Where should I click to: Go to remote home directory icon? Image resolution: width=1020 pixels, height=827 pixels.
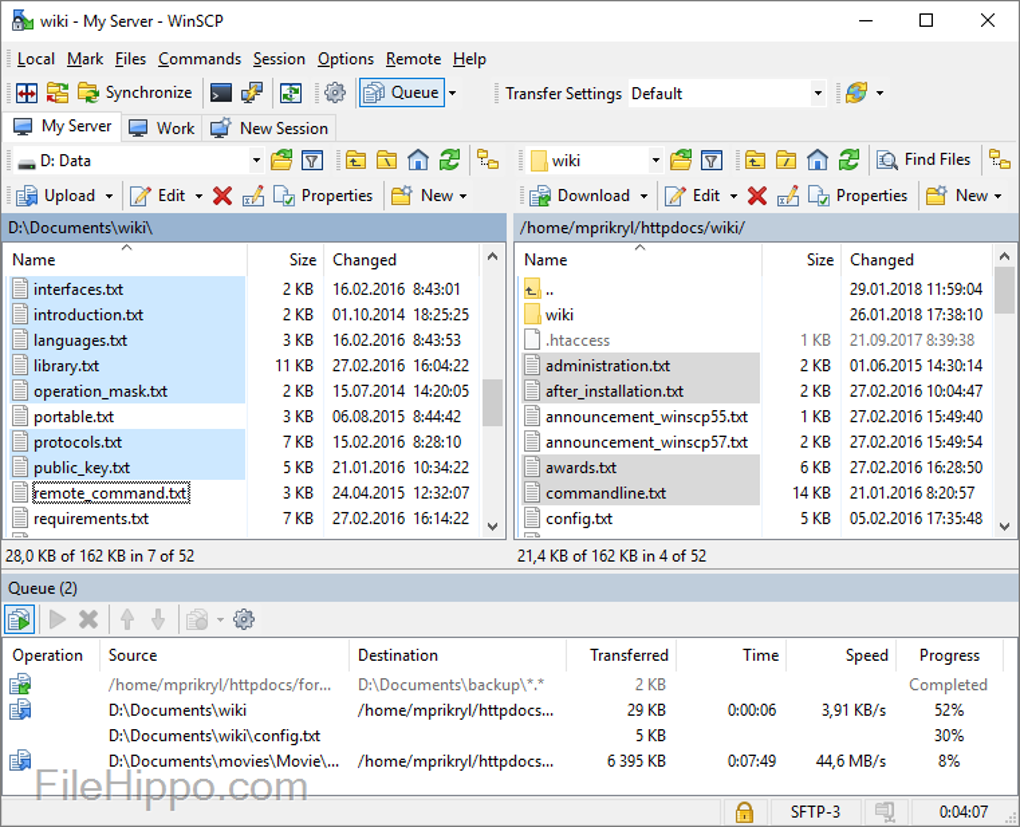817,160
